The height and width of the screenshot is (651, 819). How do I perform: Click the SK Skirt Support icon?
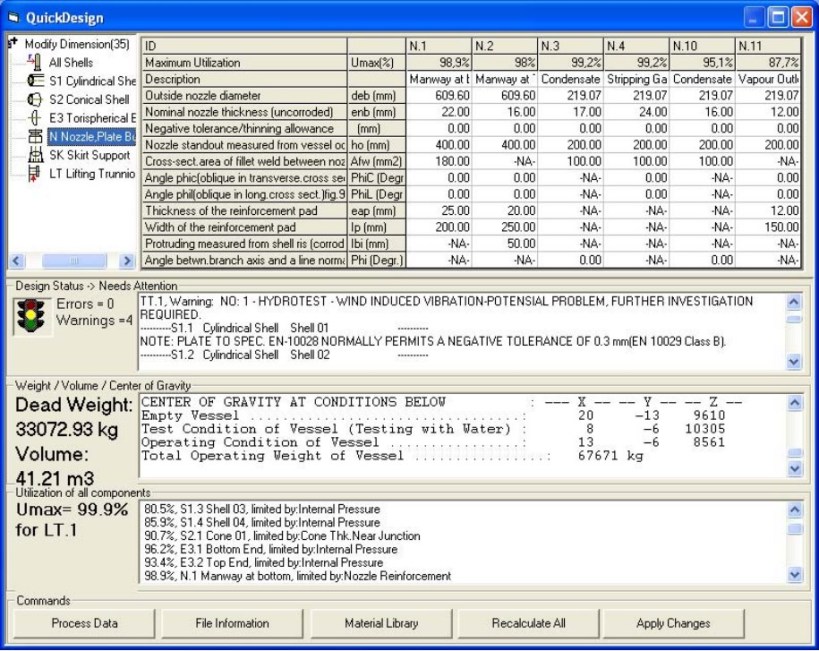[35, 155]
